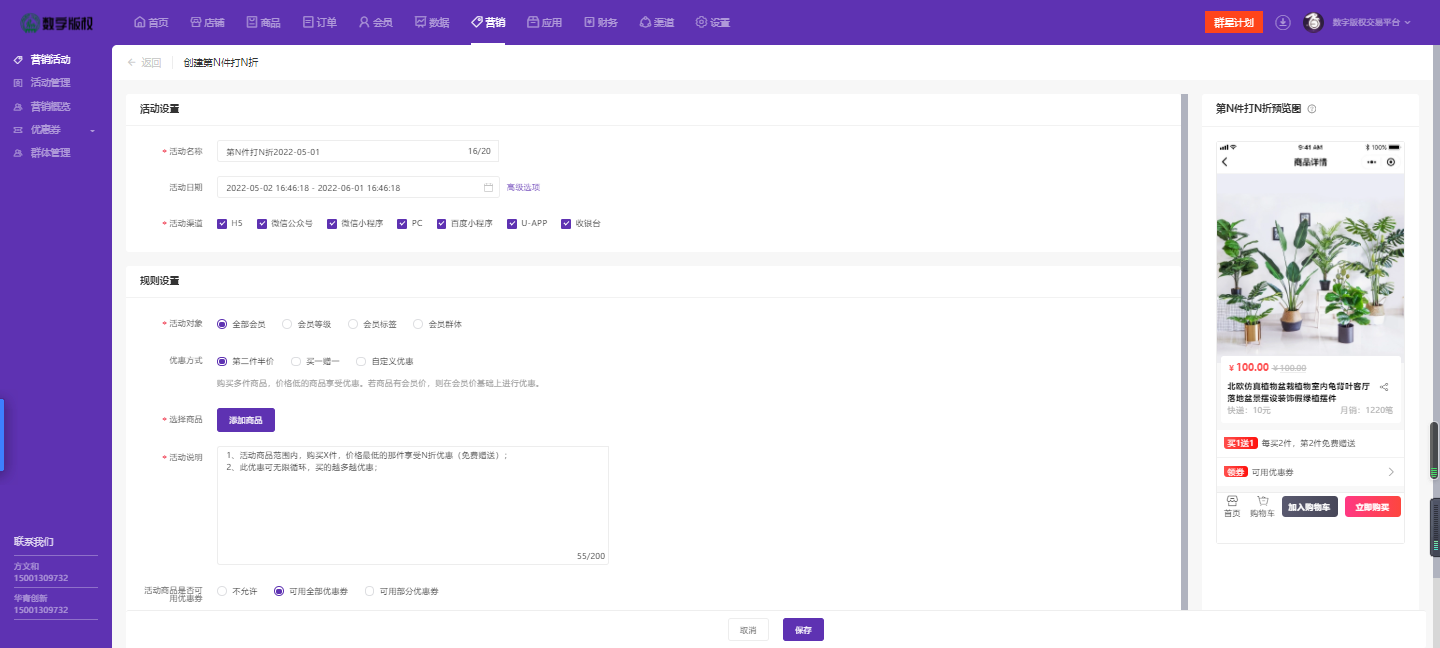The width and height of the screenshot is (1440, 648).
Task: Uncheck the 收银台 channel checkbox
Action: click(x=566, y=223)
